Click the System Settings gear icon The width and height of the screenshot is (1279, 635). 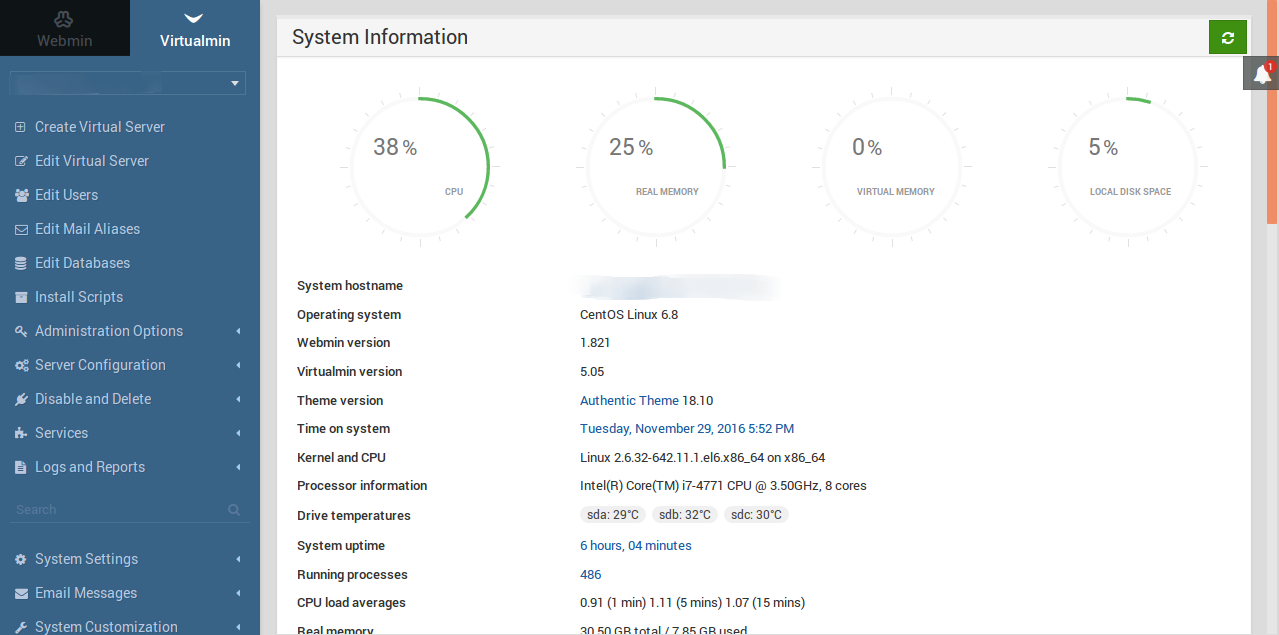[21, 559]
